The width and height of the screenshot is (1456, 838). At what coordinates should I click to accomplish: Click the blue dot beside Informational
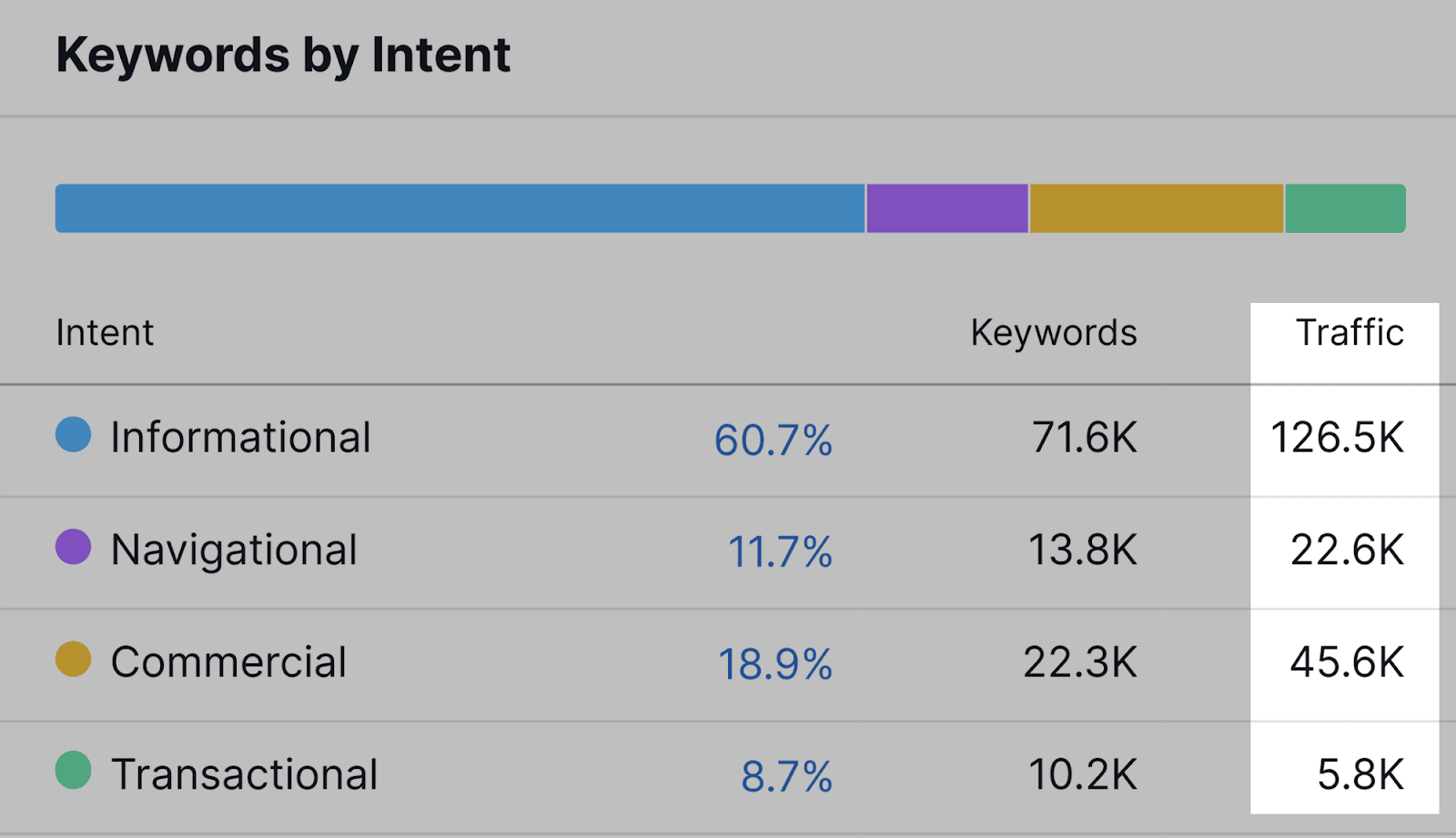point(73,435)
